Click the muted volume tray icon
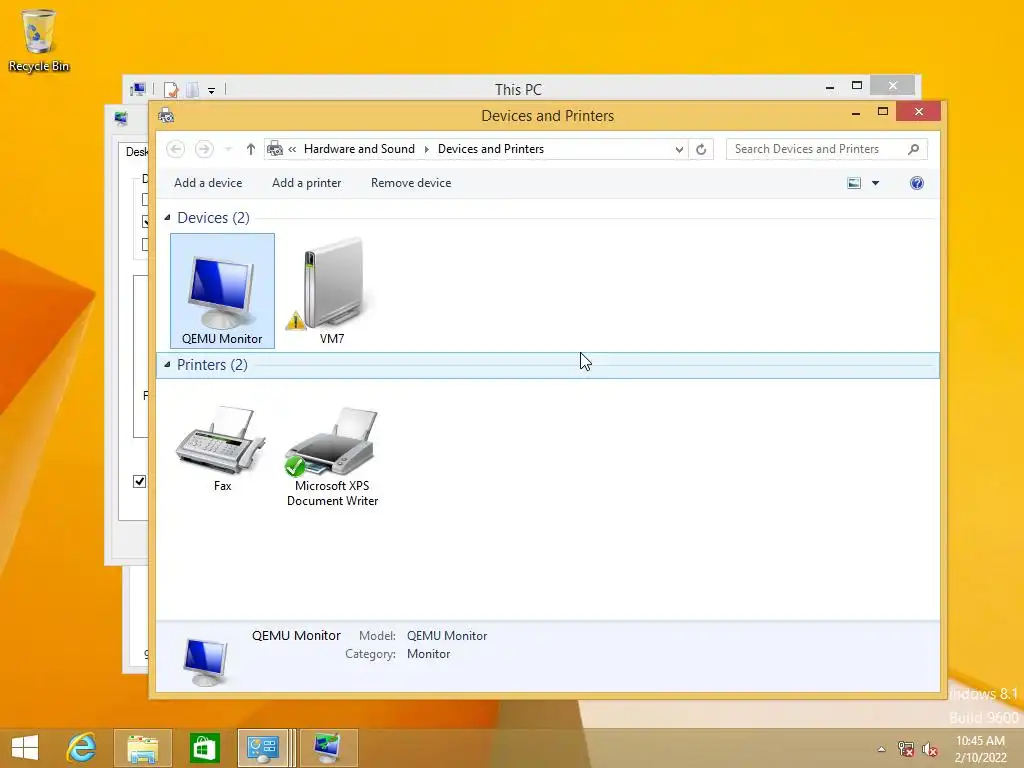1024x768 pixels. coord(929,748)
